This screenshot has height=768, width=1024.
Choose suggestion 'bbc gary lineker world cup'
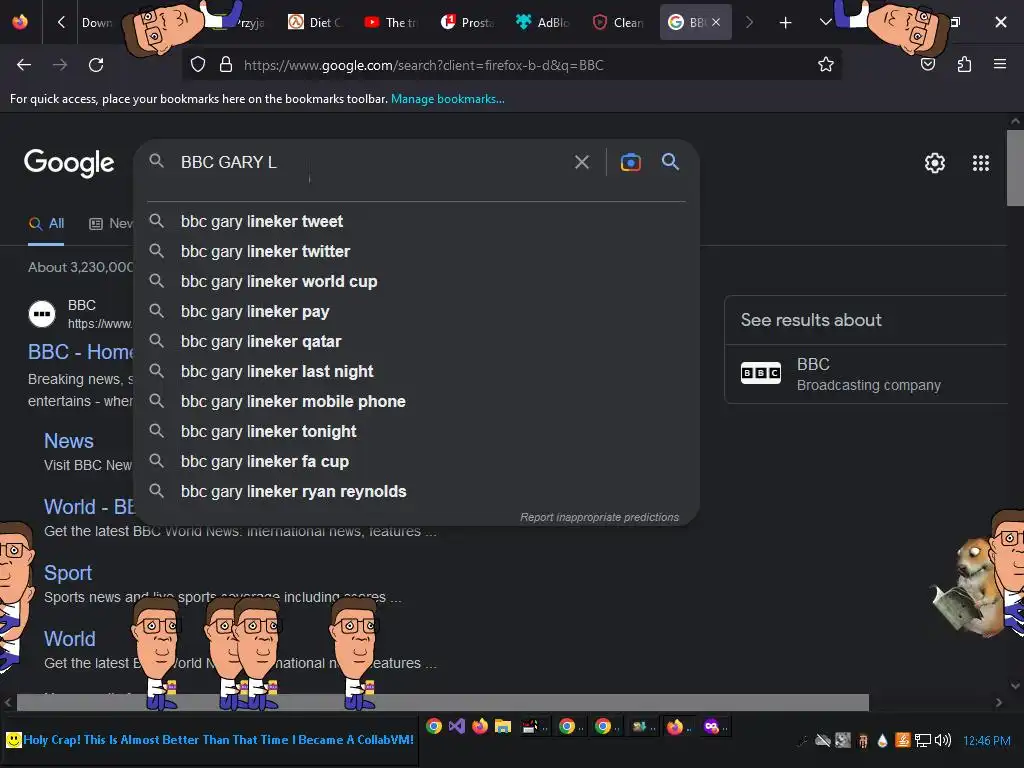pyautogui.click(x=417, y=281)
